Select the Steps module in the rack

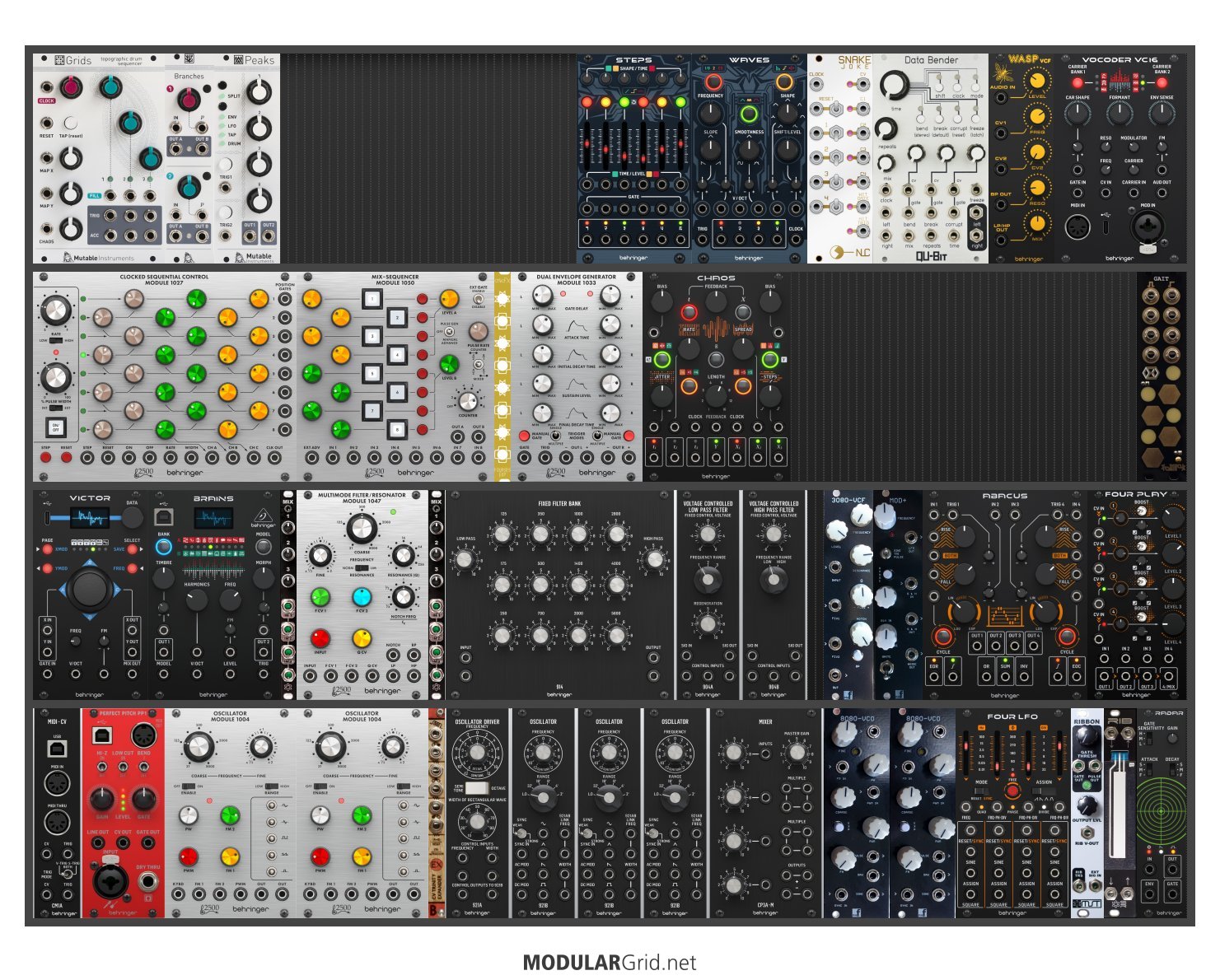pyautogui.click(x=633, y=158)
